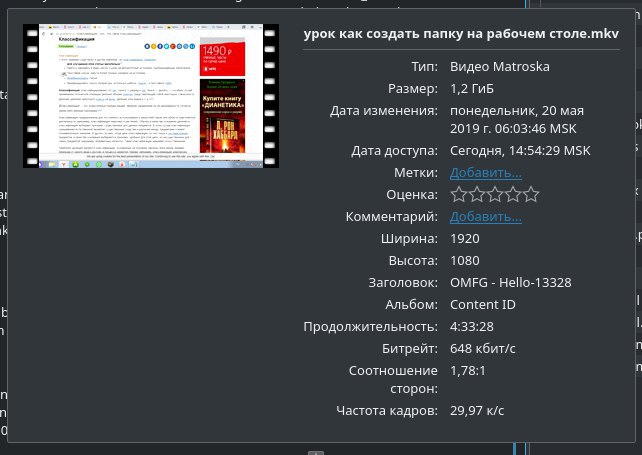
Task: Add comment via Комментарий Добавить link
Action: point(486,217)
